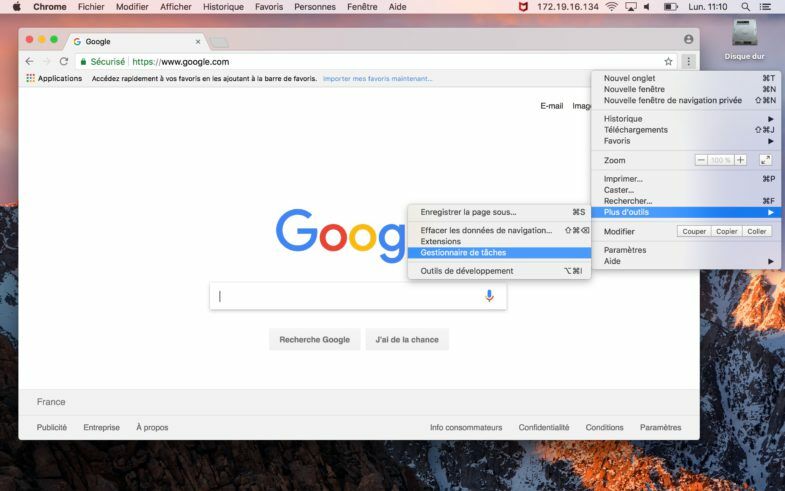Expand Favoris submenu in Chrome menu
The image size is (785, 491).
click(686, 141)
